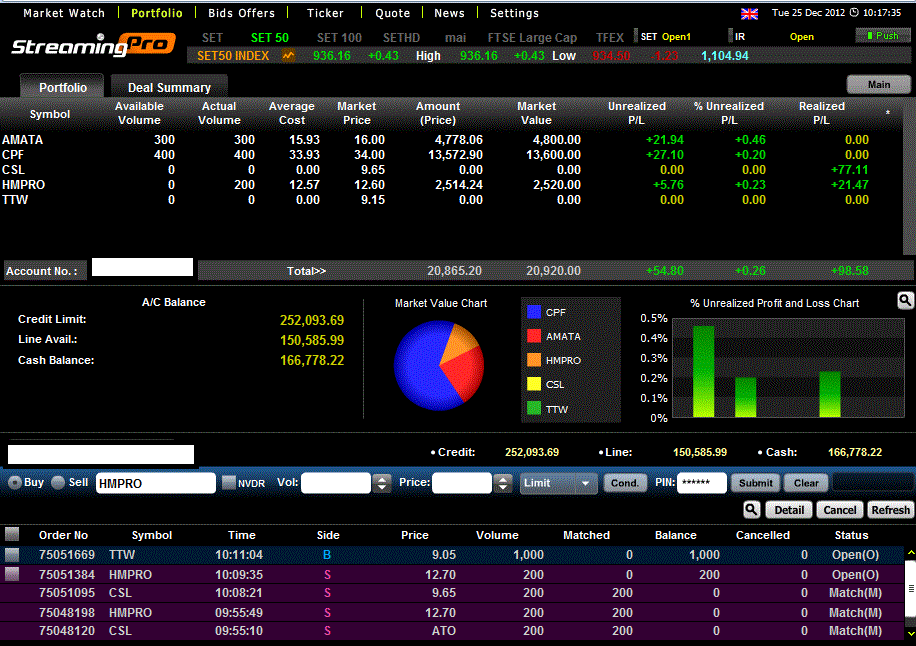Select the mai index tab
Image resolution: width=916 pixels, height=646 pixels.
456,38
